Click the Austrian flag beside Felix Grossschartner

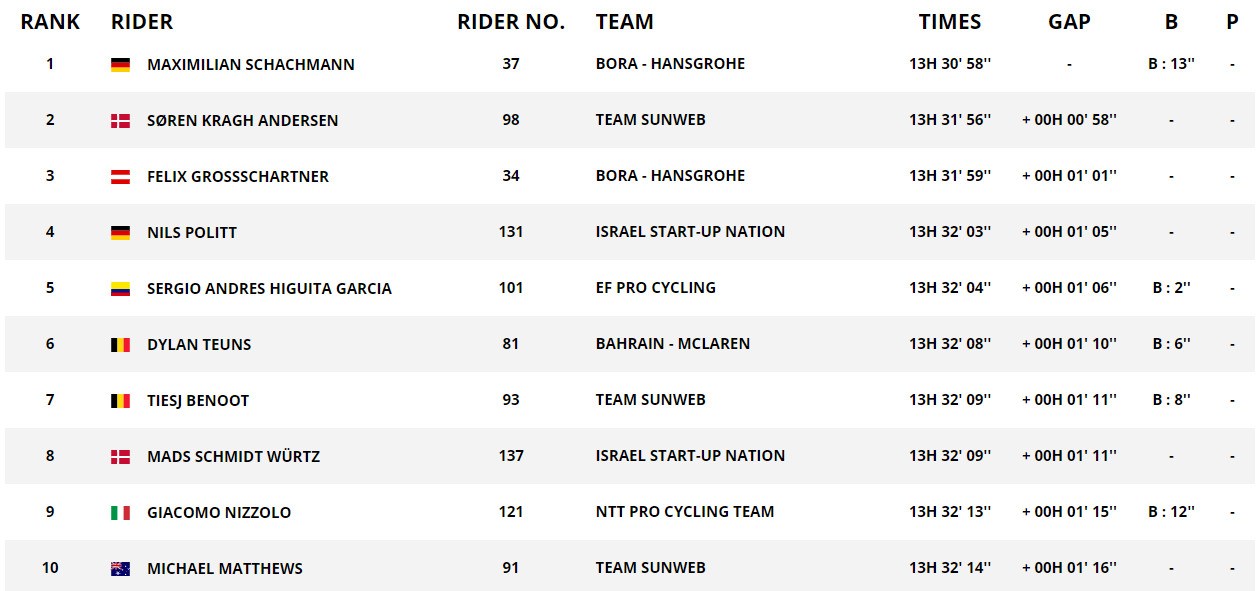pos(120,177)
